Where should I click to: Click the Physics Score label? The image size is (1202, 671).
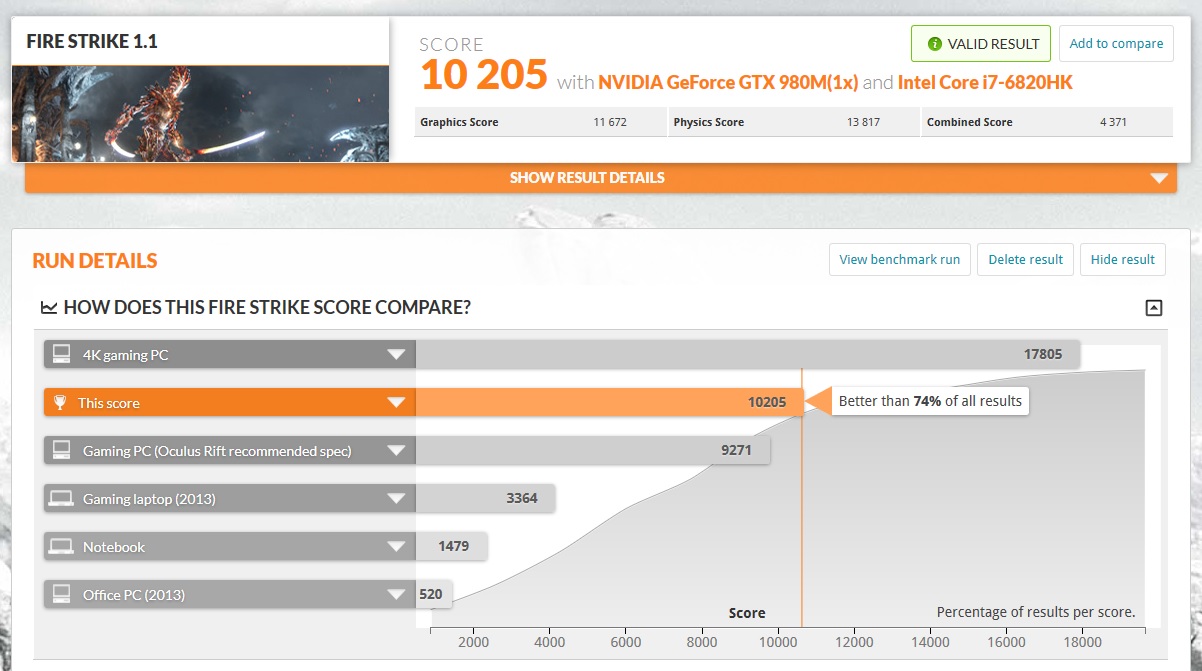tap(709, 122)
